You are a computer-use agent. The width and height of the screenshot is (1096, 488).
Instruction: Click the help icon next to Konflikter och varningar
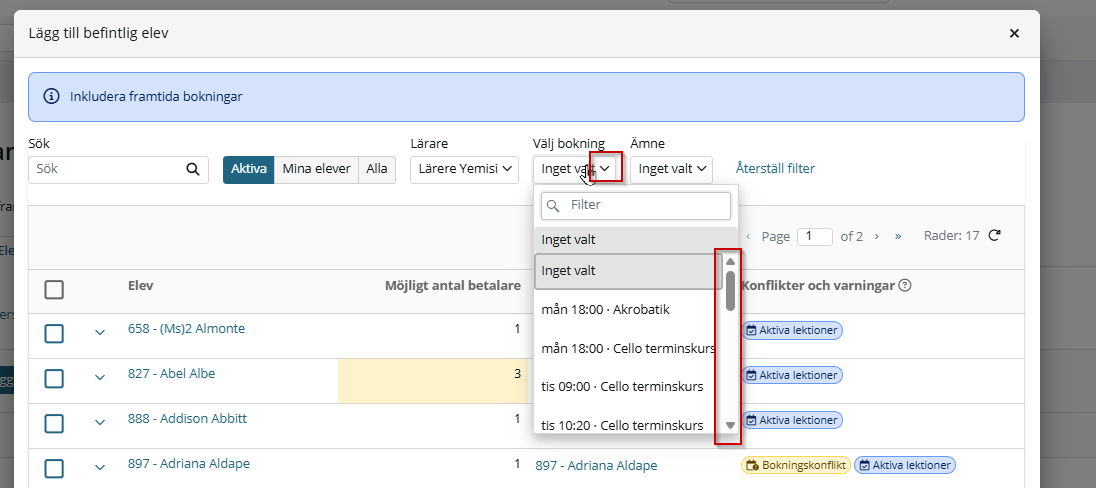(904, 285)
